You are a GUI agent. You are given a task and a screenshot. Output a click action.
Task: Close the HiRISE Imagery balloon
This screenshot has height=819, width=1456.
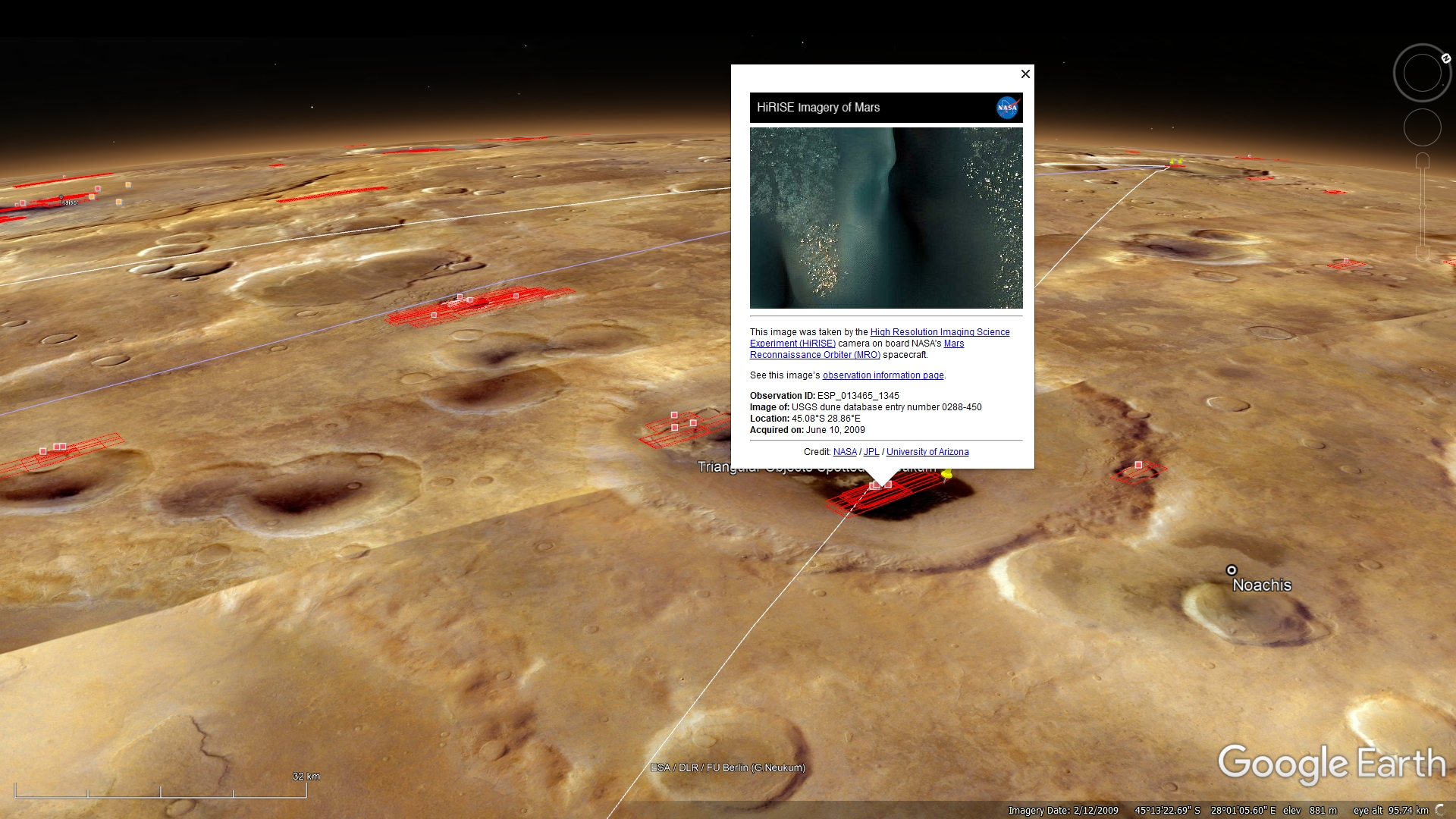(1025, 74)
